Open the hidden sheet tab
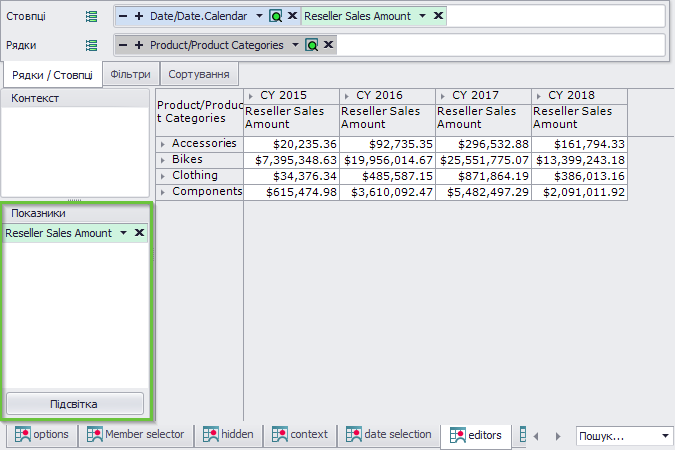 click(x=228, y=434)
